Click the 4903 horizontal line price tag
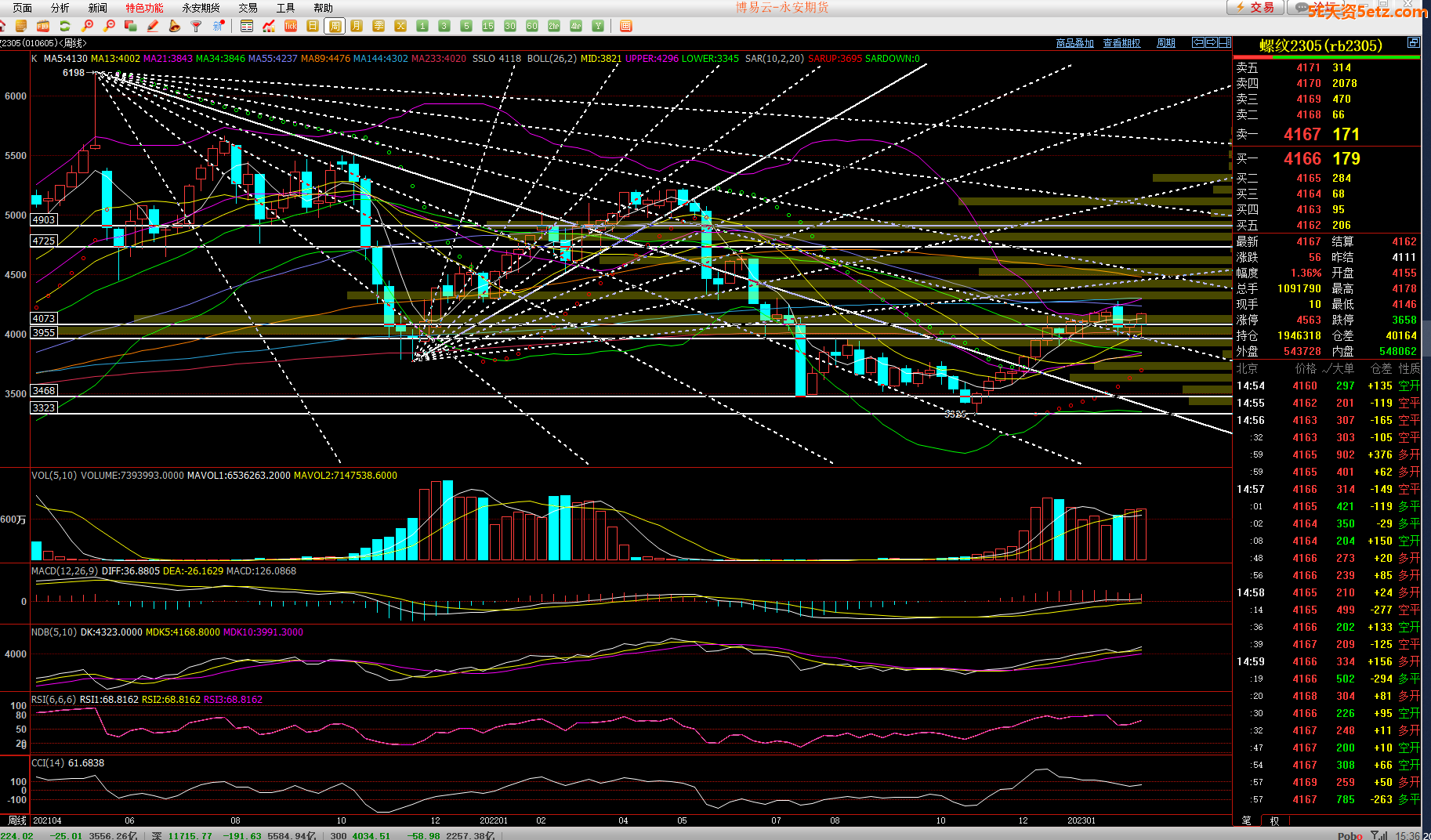Screen dimensions: 1431x840 (x=44, y=220)
